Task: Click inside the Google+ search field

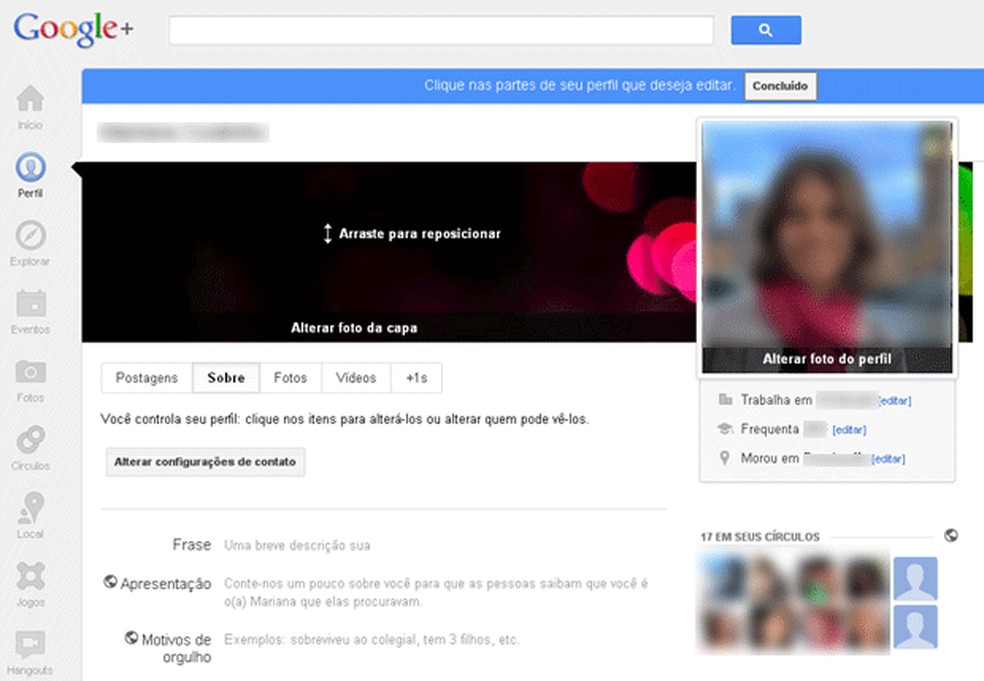Action: (441, 30)
